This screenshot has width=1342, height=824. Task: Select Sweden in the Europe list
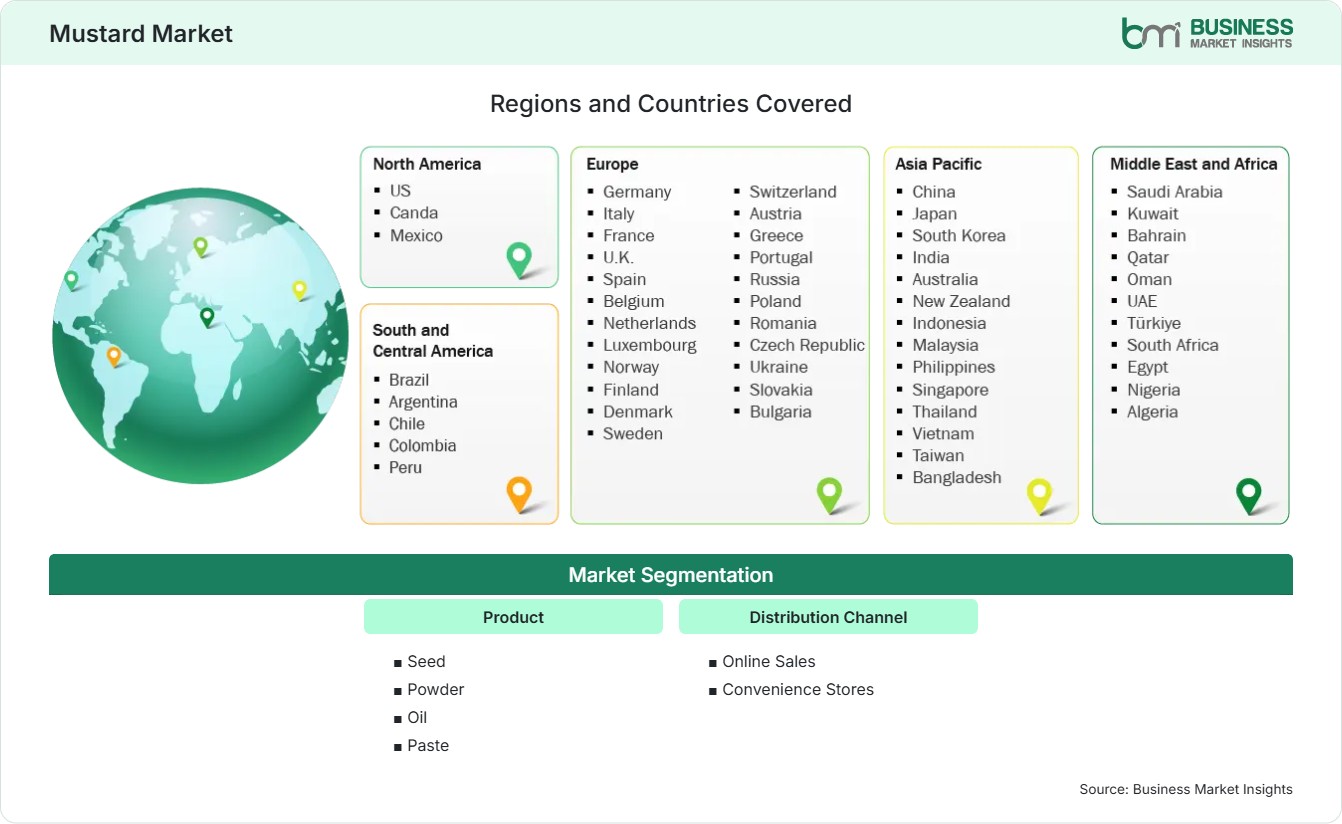coord(633,433)
